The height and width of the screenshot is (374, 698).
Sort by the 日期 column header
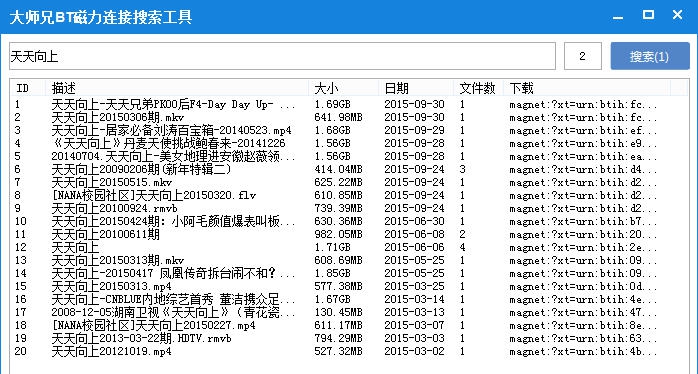point(416,88)
